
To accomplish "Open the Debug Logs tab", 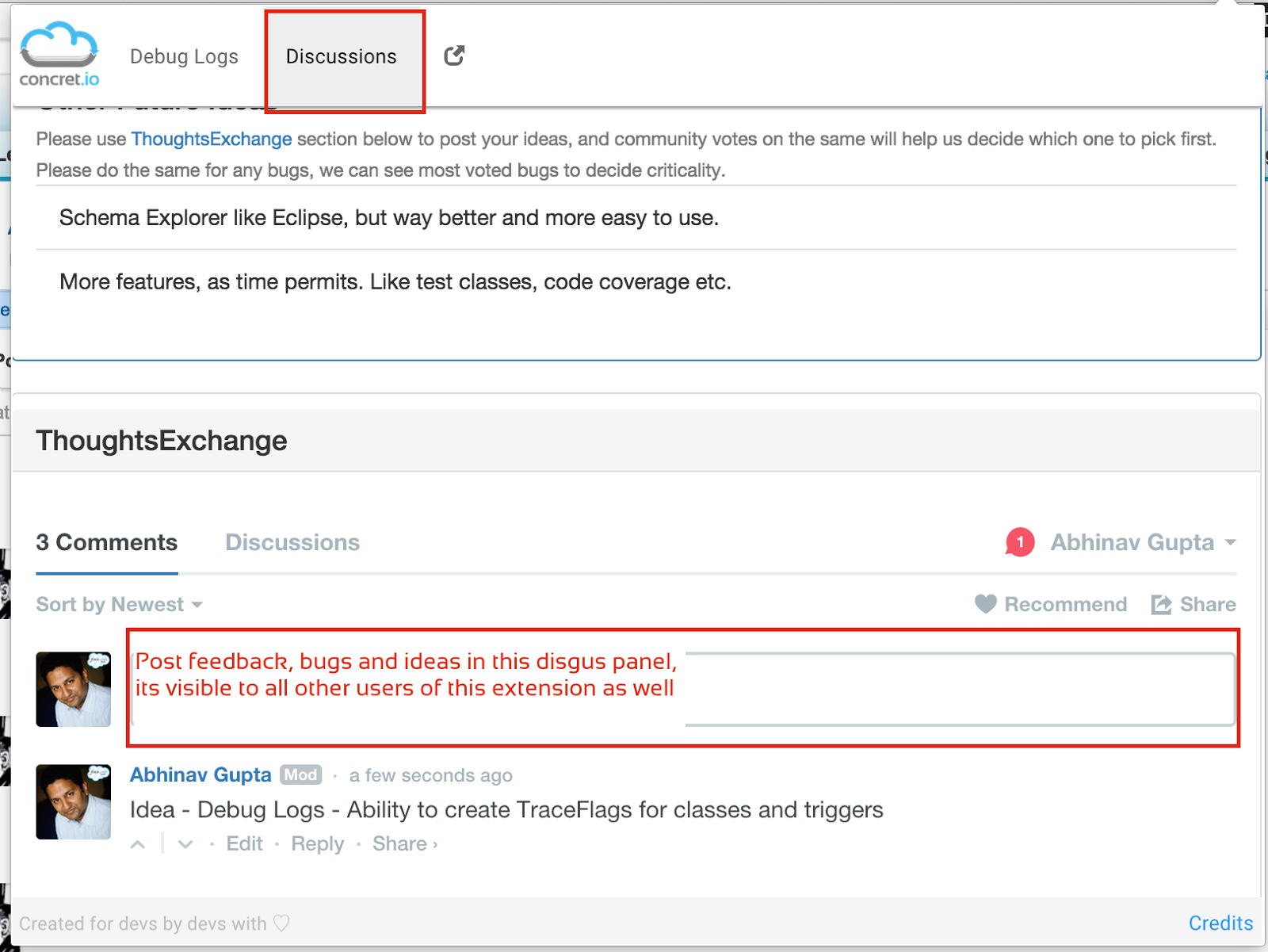I will coord(184,56).
